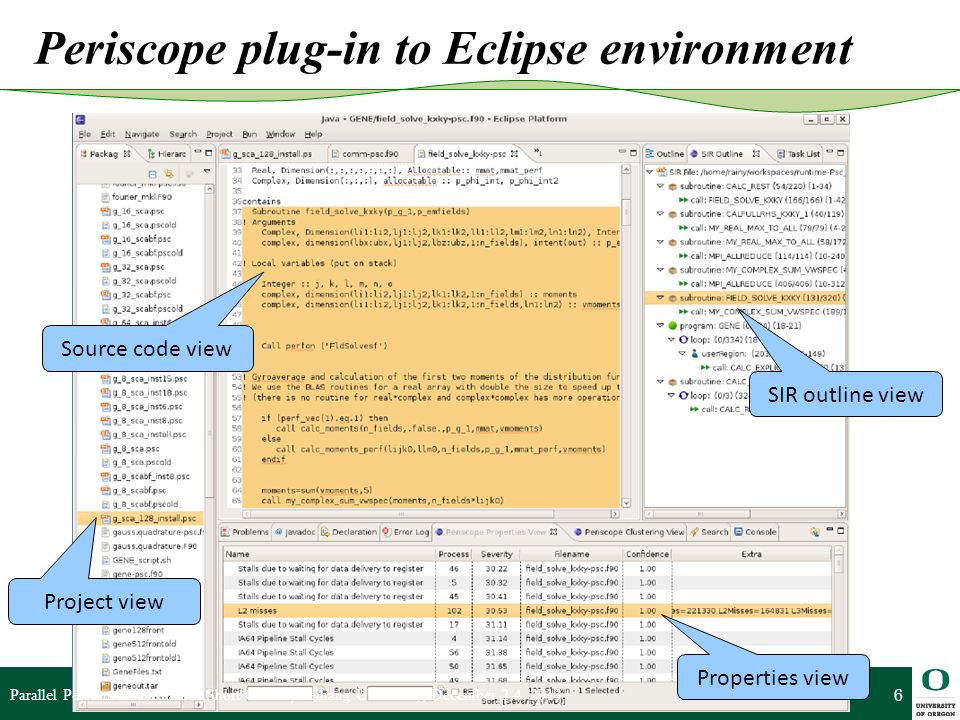Minimize the bottom views panel
This screenshot has height=720, width=960.
(x=830, y=530)
